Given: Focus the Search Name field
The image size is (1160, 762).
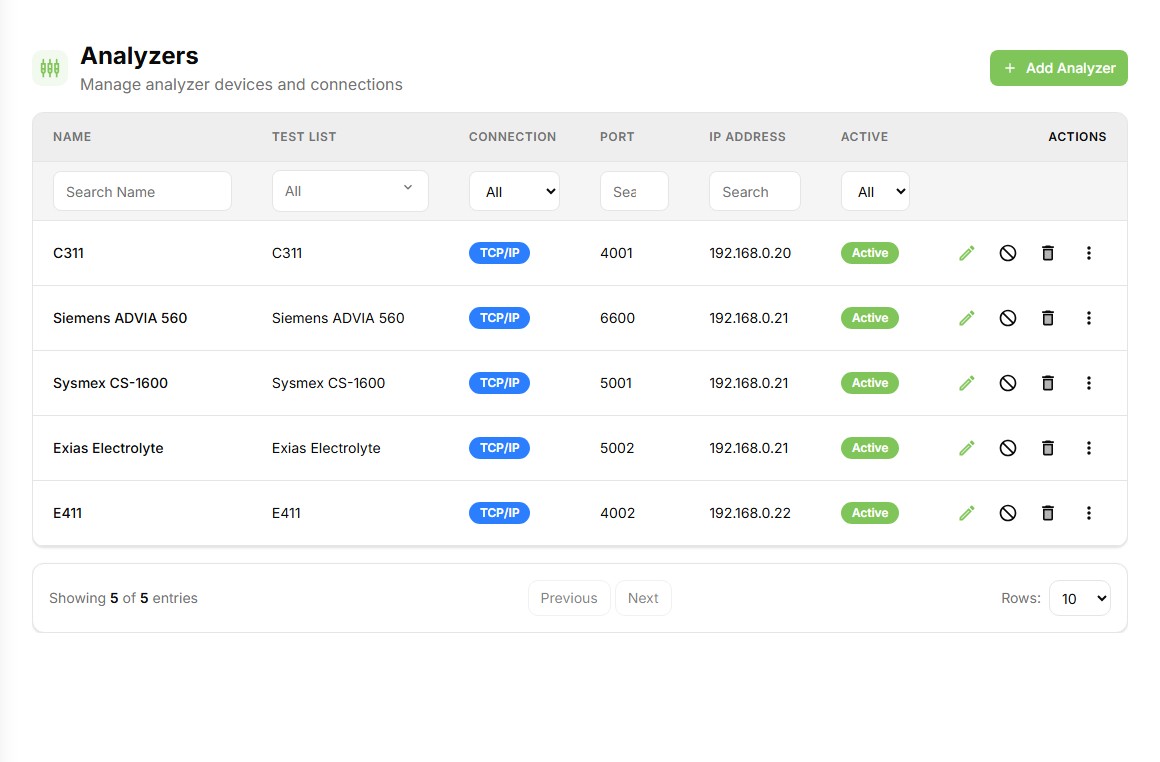Looking at the screenshot, I should tap(142, 192).
